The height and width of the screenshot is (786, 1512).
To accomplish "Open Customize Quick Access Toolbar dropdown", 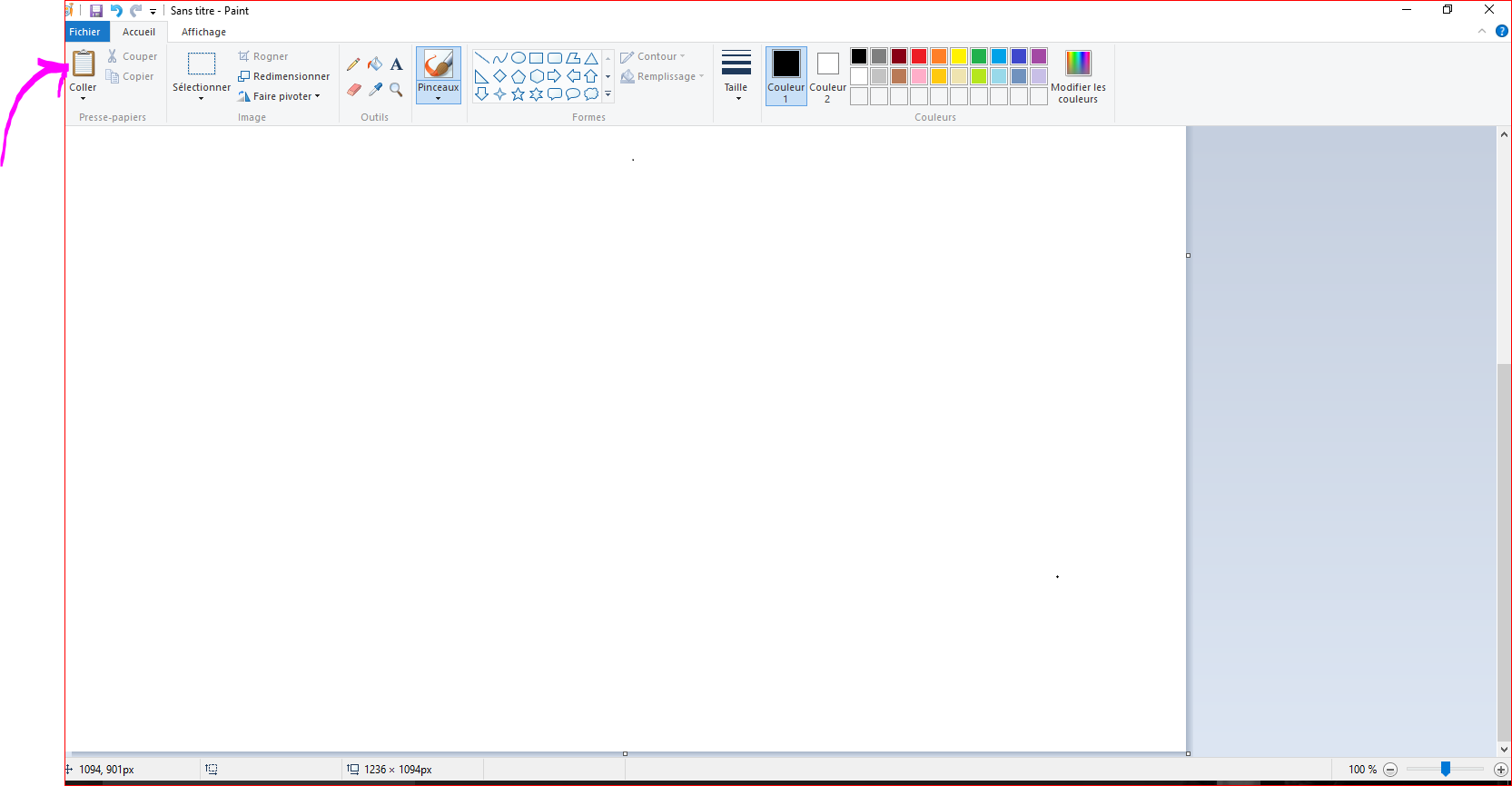I will point(153,12).
